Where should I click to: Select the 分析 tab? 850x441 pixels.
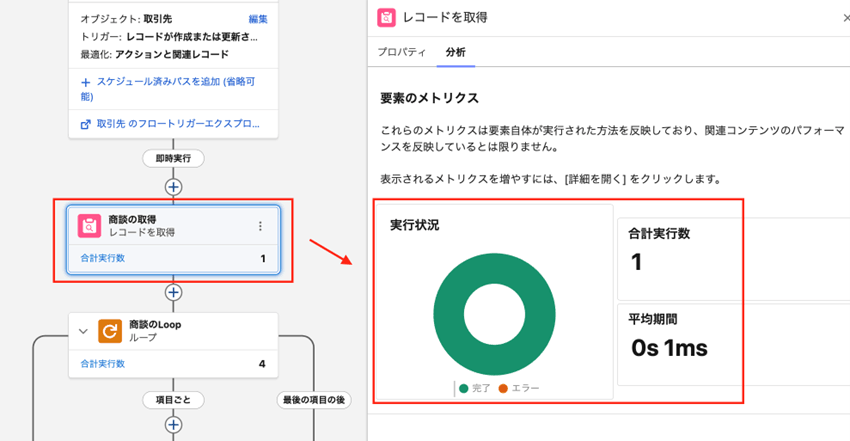pos(455,52)
